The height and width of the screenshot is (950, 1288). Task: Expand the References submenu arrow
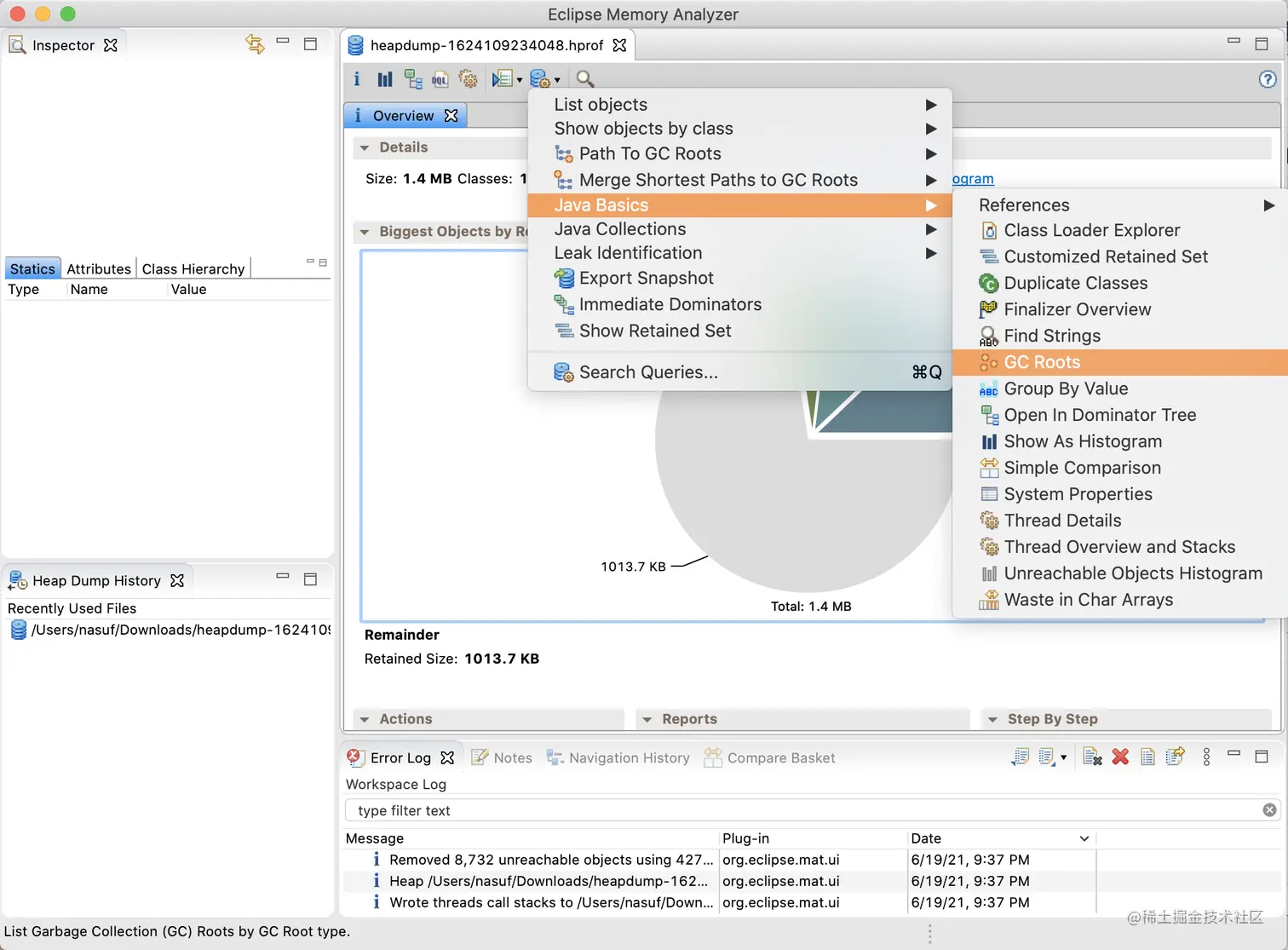1269,205
